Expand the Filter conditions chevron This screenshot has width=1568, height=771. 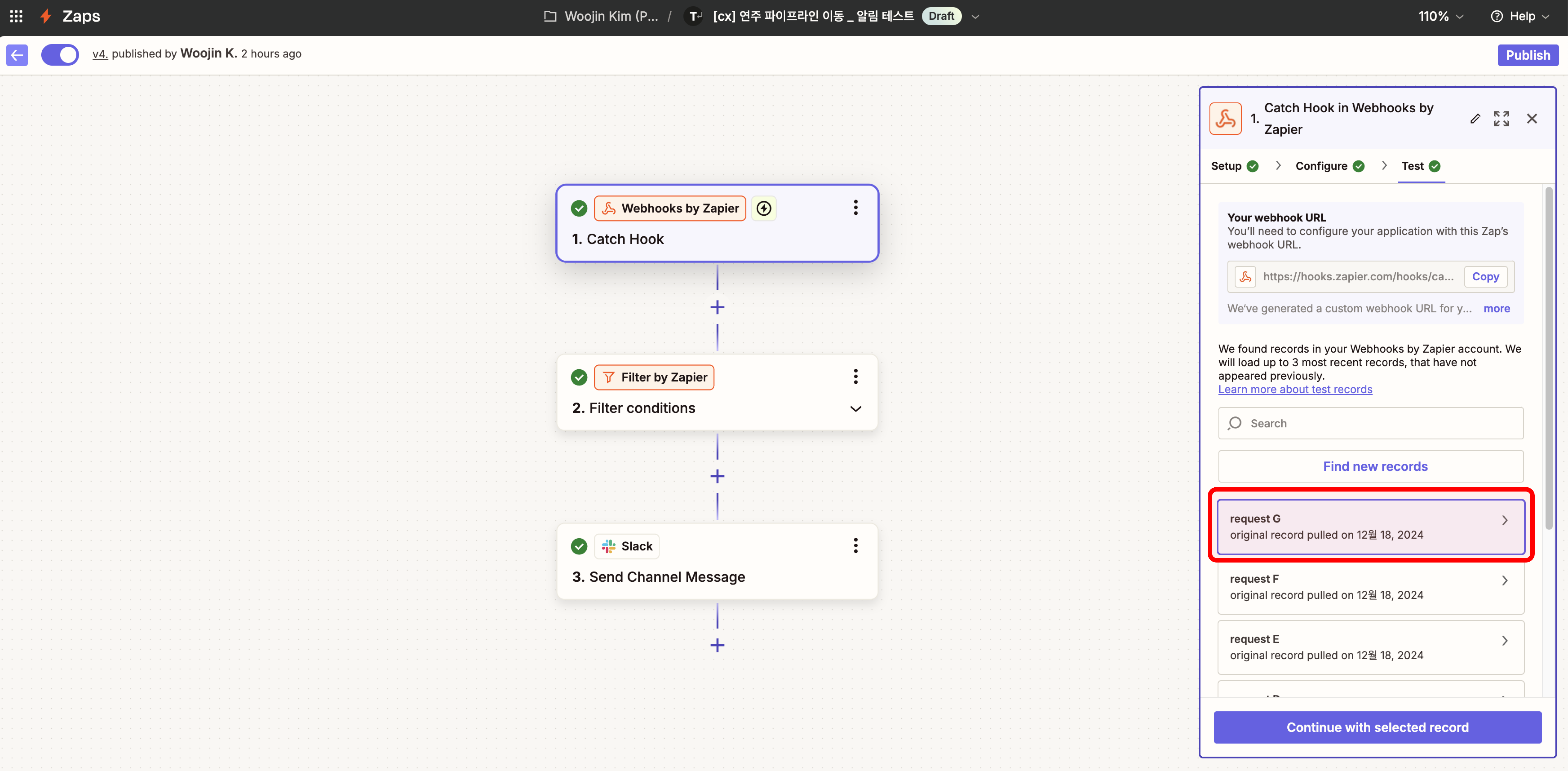point(855,409)
